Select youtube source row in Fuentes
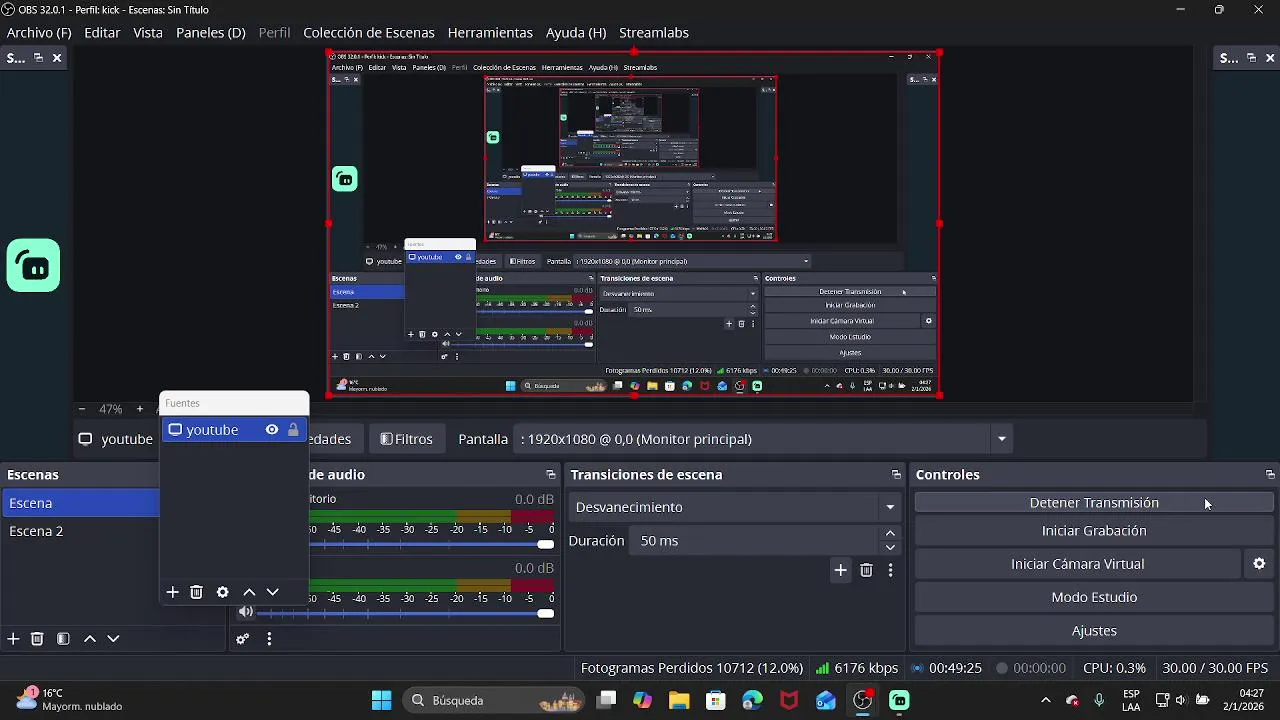The width and height of the screenshot is (1280, 720). point(233,430)
